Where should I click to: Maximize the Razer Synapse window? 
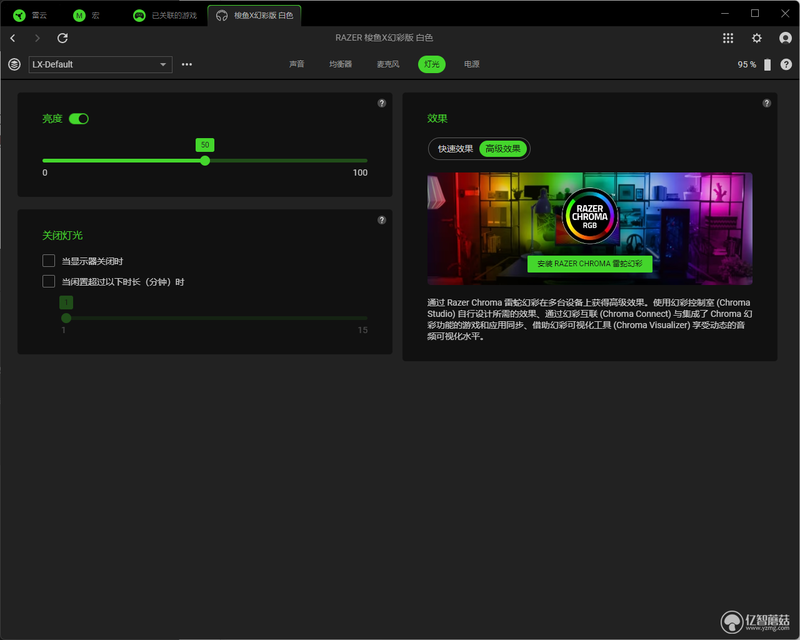coord(755,14)
